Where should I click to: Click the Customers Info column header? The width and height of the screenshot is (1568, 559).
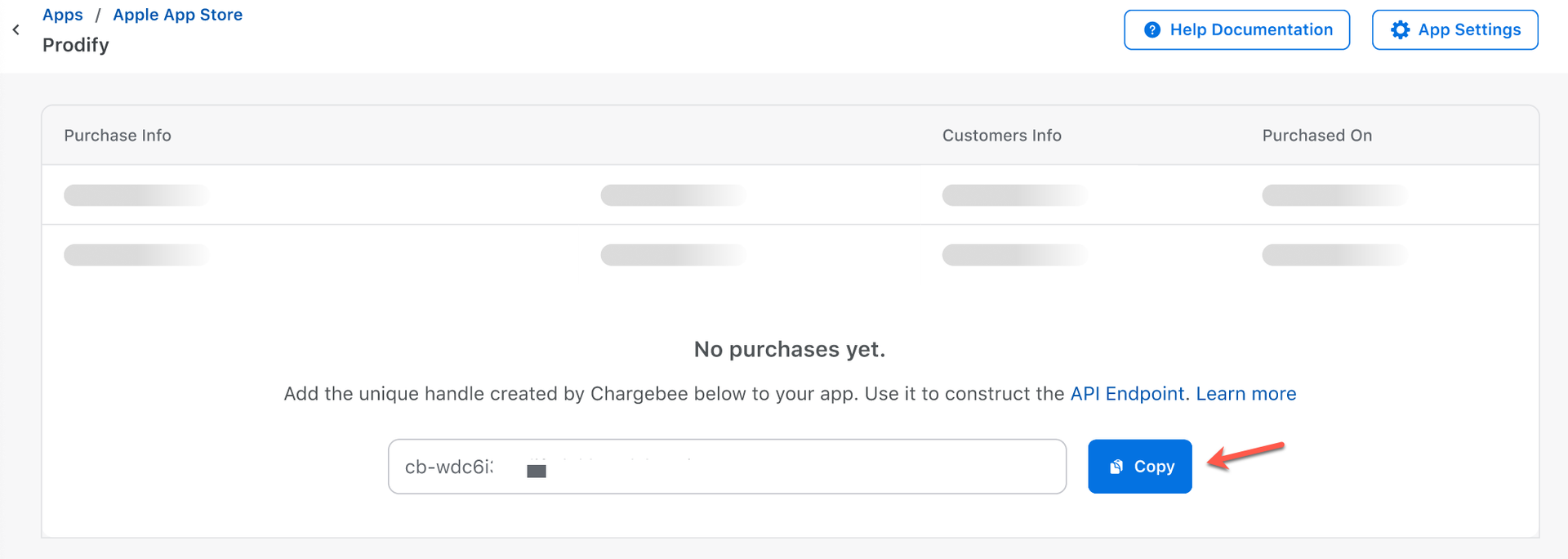point(1001,136)
